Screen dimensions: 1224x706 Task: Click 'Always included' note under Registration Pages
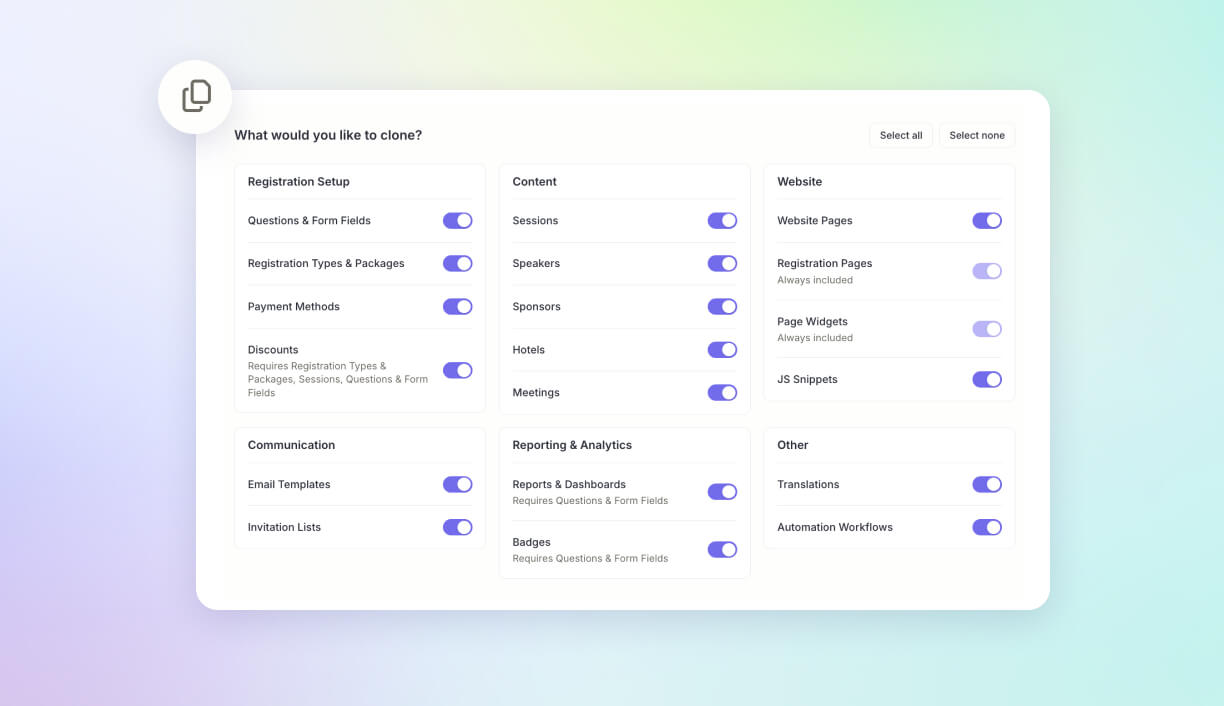[815, 280]
